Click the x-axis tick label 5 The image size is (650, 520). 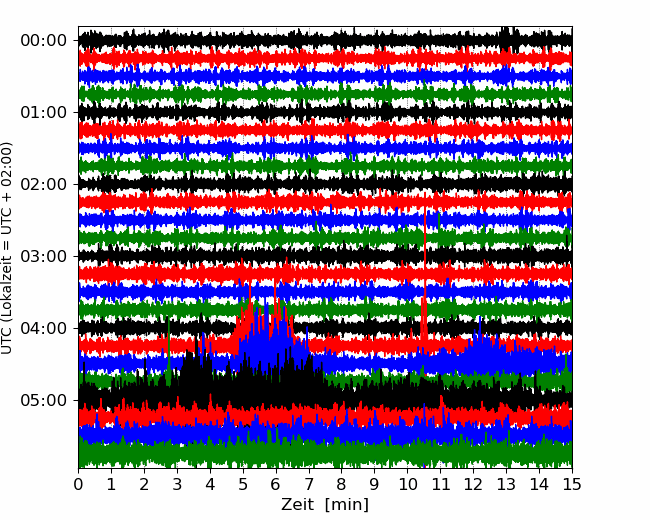[x=243, y=484]
